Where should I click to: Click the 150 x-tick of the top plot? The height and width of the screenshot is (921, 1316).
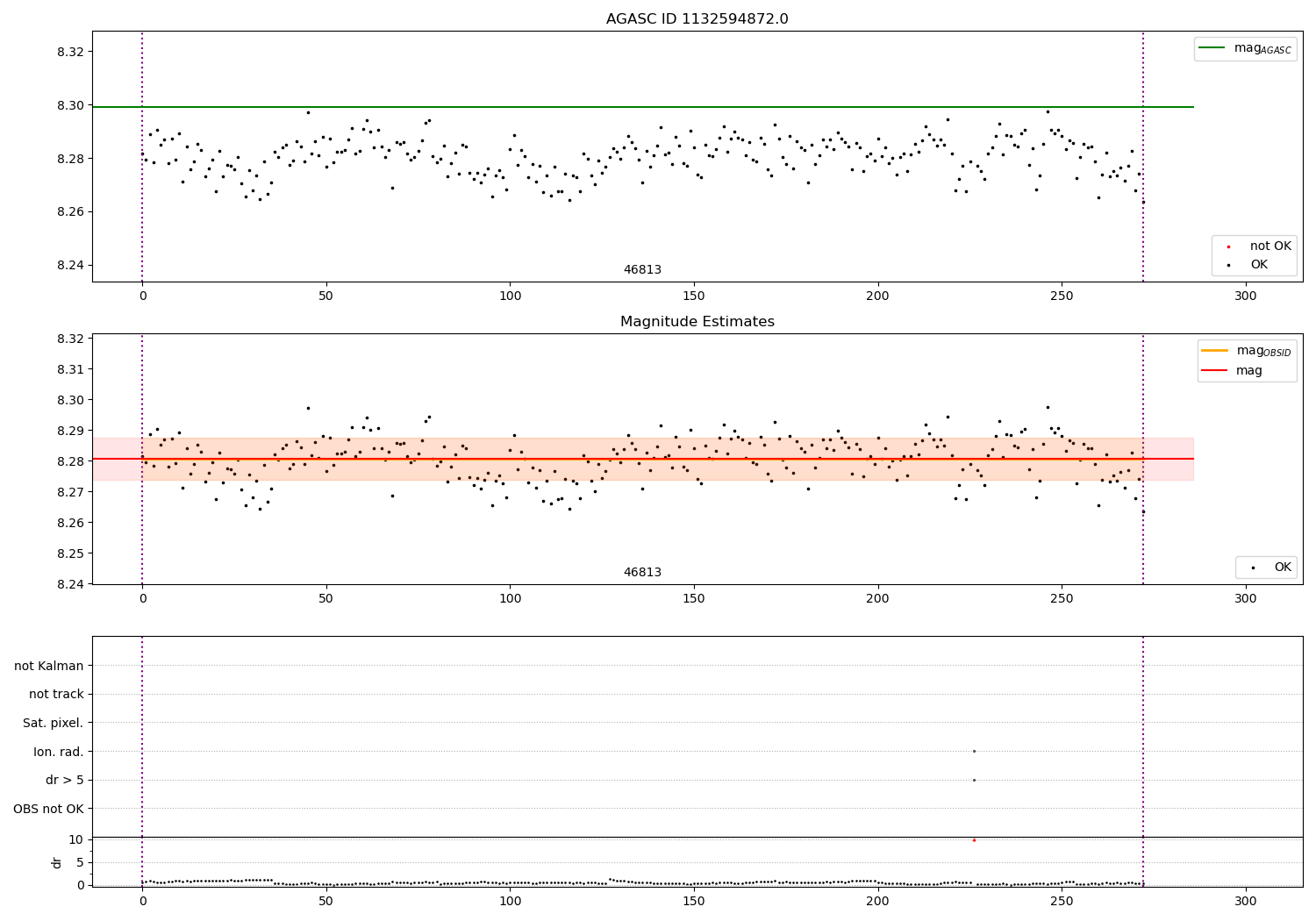pyautogui.click(x=694, y=296)
